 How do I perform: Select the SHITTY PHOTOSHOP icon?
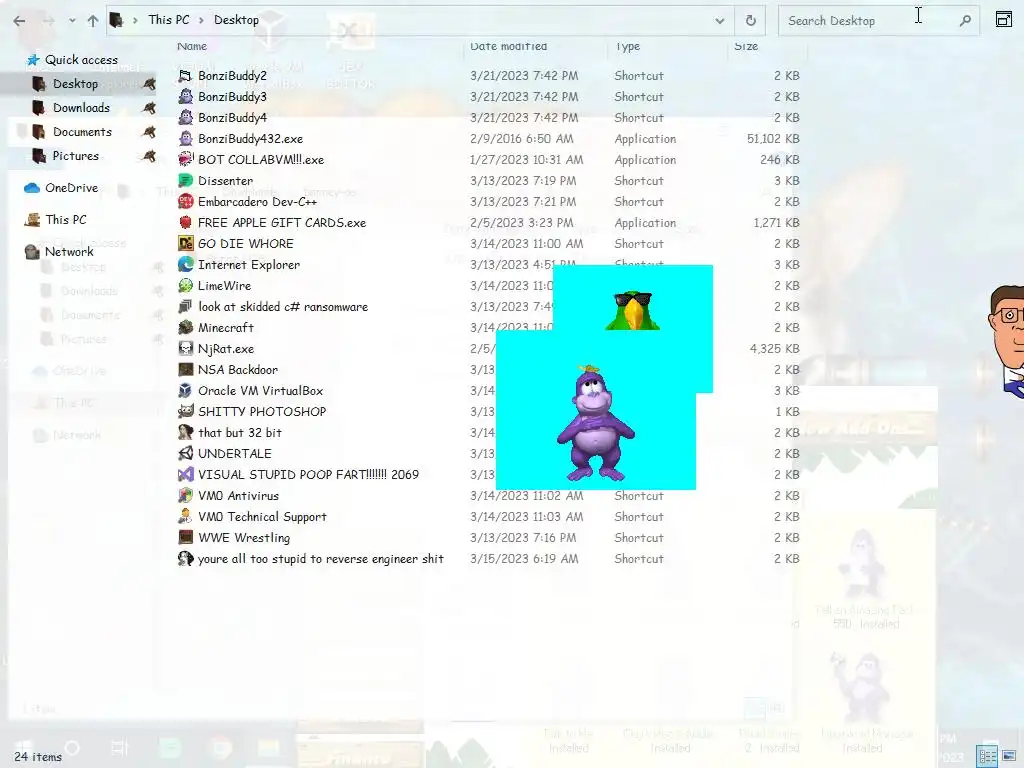coord(185,411)
